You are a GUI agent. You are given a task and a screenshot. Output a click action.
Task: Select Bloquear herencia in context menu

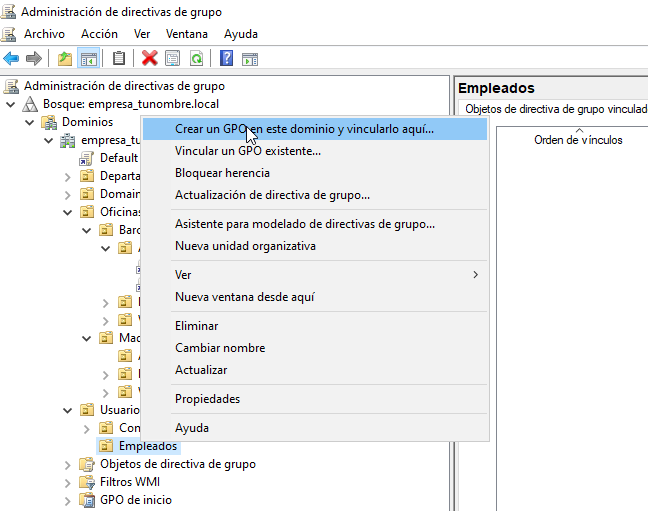315,173
